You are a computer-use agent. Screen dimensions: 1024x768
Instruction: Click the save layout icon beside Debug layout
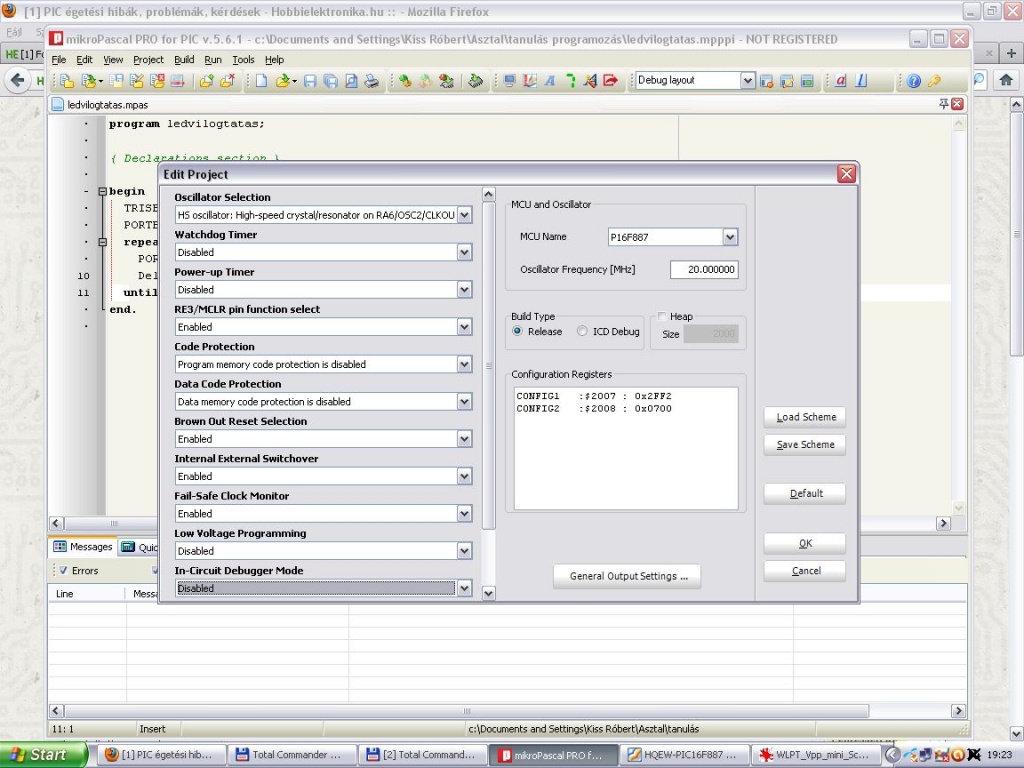[767, 81]
